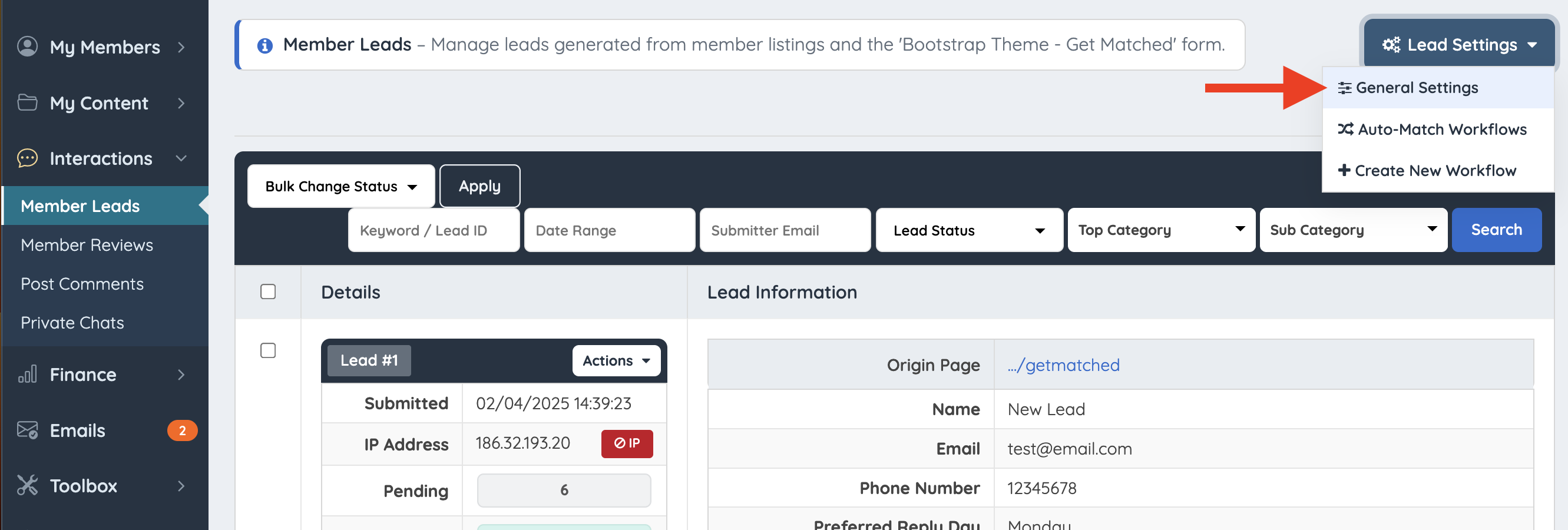This screenshot has height=530, width=1568.
Task: Open the Top Category filter dropdown
Action: pos(1162,230)
